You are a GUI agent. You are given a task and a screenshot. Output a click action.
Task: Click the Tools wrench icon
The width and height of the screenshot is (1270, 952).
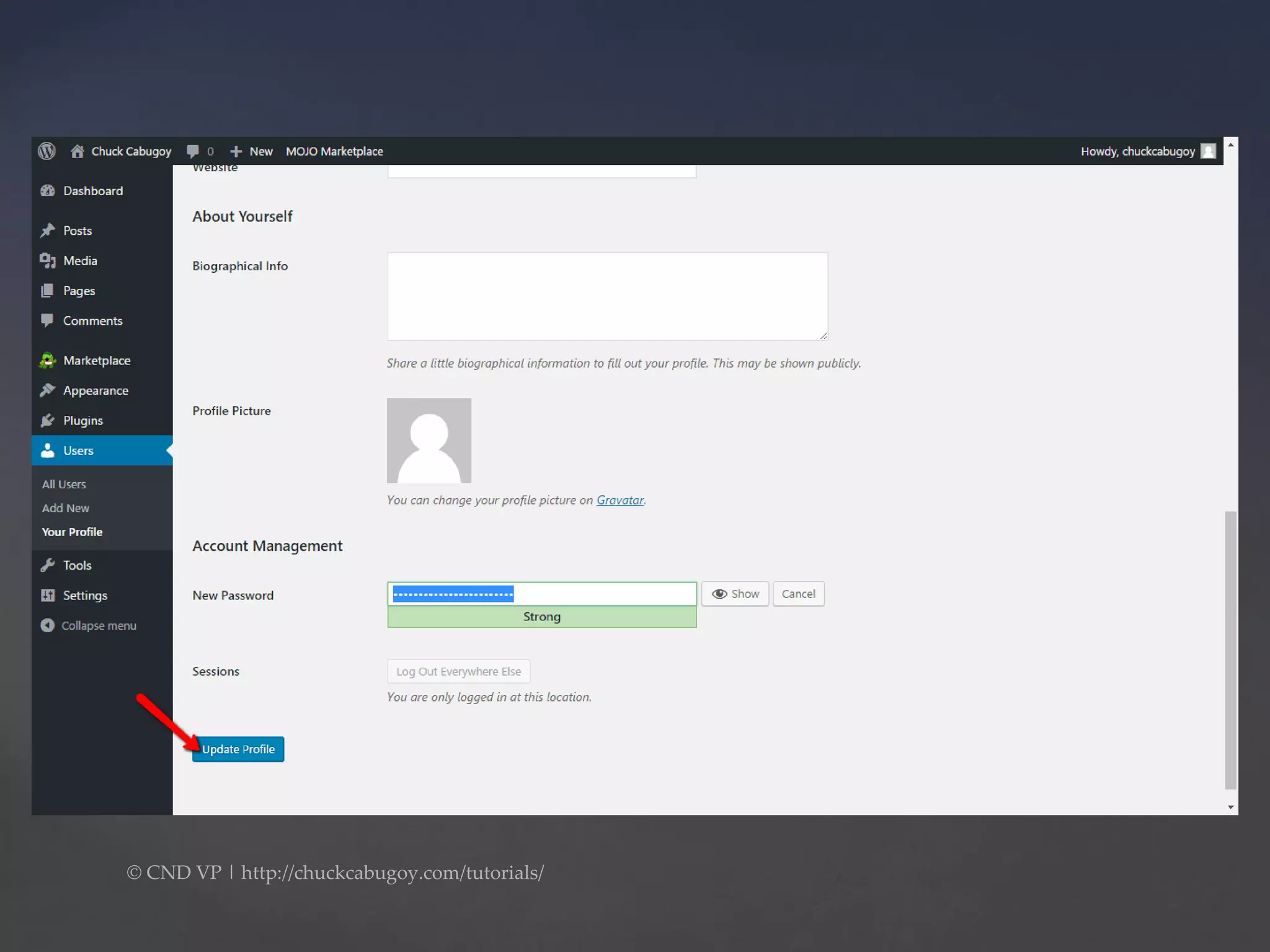tap(48, 565)
